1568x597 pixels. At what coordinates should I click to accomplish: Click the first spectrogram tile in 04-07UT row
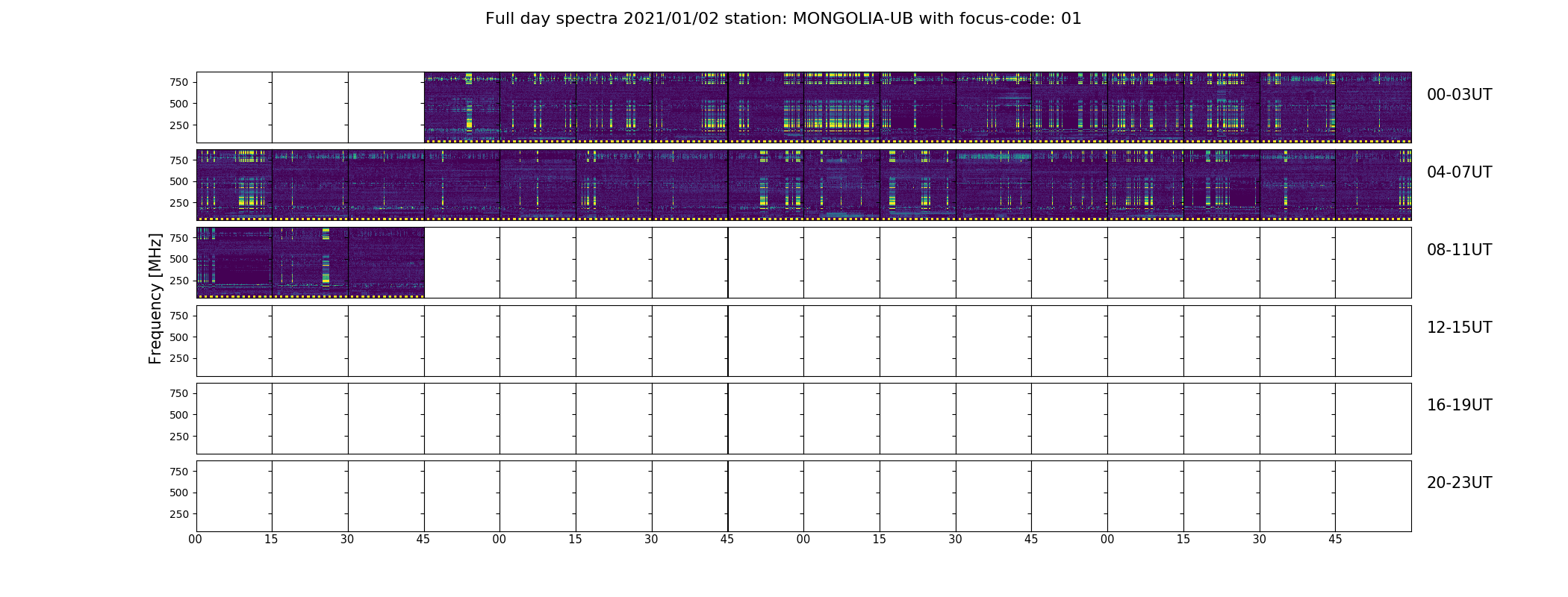click(x=234, y=185)
